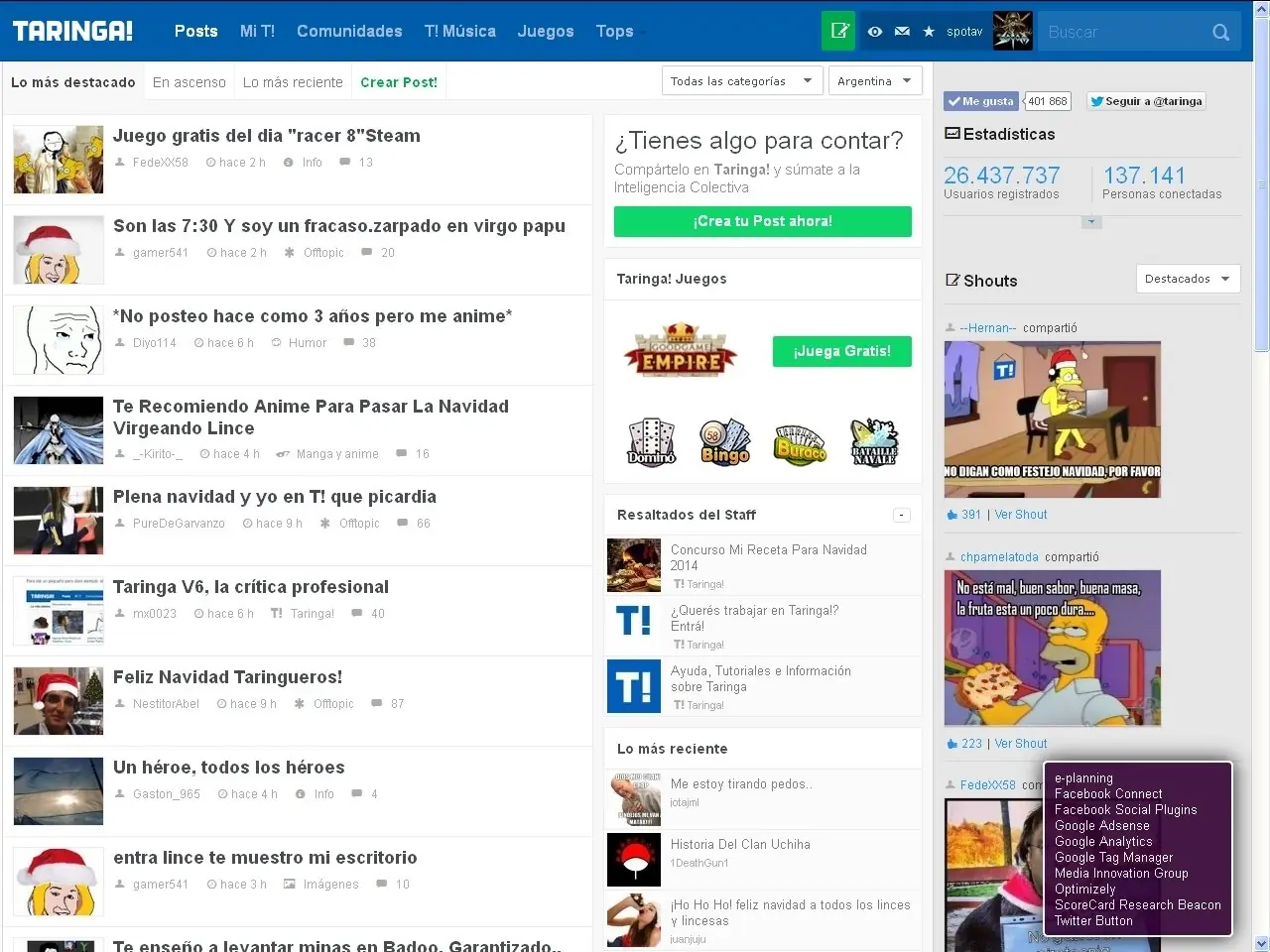This screenshot has height=952, width=1270.
Task: Click the Crear Post! tab
Action: point(399,82)
